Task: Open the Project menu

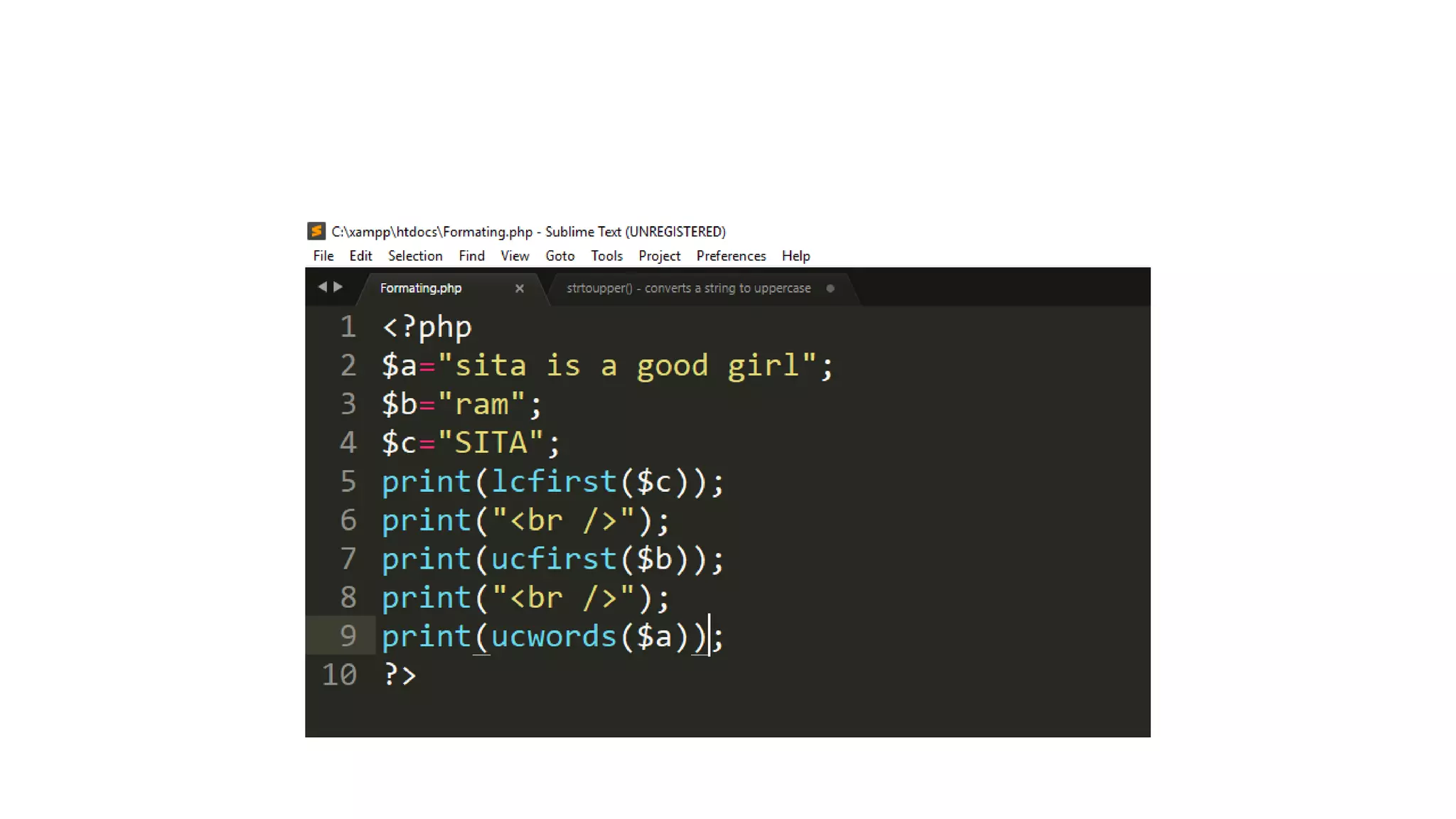Action: click(x=659, y=256)
